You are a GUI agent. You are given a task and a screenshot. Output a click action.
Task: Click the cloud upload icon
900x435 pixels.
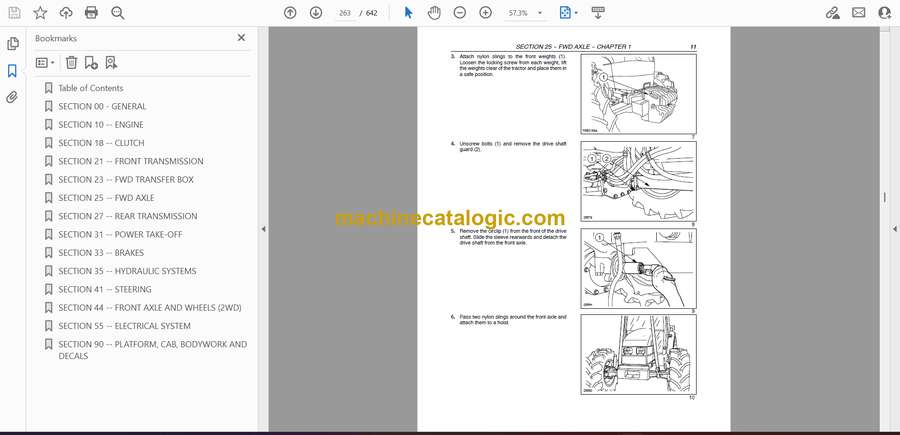tap(66, 13)
